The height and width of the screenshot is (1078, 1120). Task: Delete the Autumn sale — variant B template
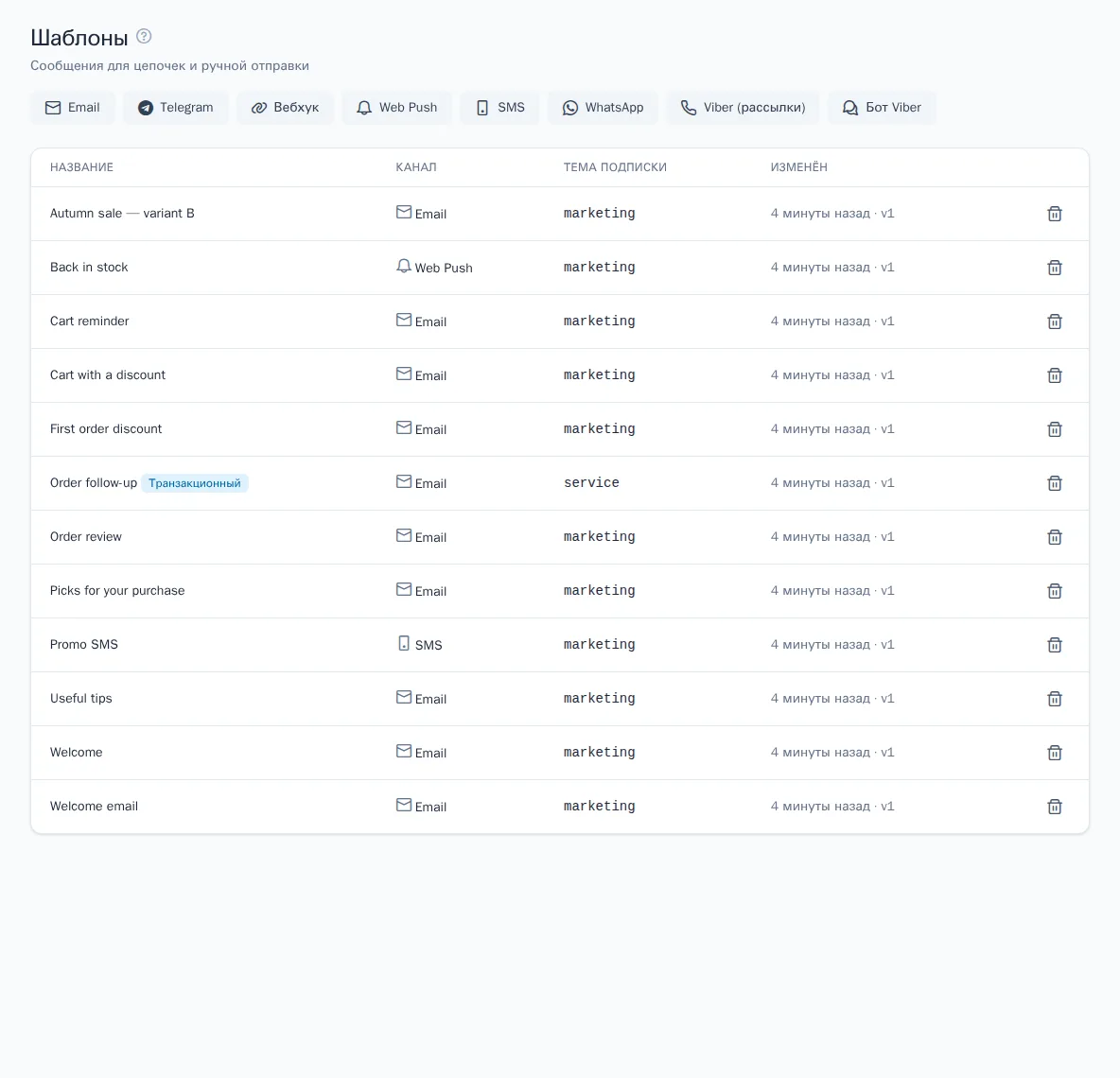(x=1055, y=214)
